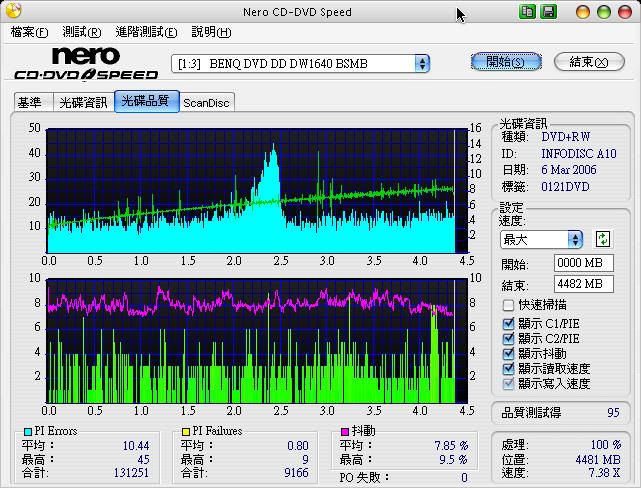Click the PI Failures maximum value 9
Image resolution: width=641 pixels, height=488 pixels.
point(305,460)
